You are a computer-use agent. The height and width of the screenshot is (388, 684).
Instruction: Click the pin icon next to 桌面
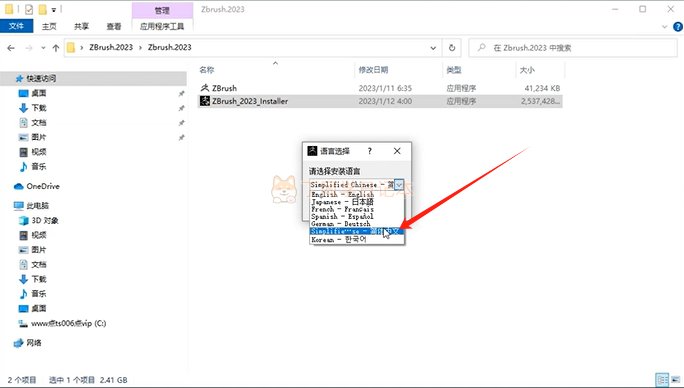pyautogui.click(x=181, y=93)
